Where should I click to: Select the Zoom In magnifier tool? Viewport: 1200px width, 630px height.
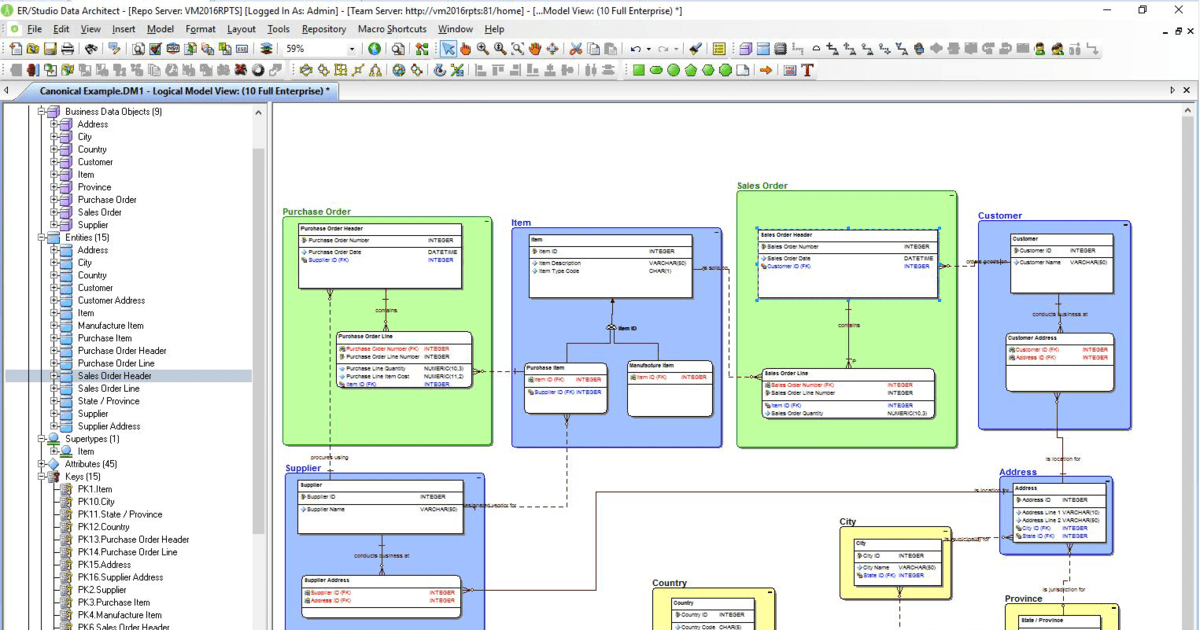coord(481,48)
